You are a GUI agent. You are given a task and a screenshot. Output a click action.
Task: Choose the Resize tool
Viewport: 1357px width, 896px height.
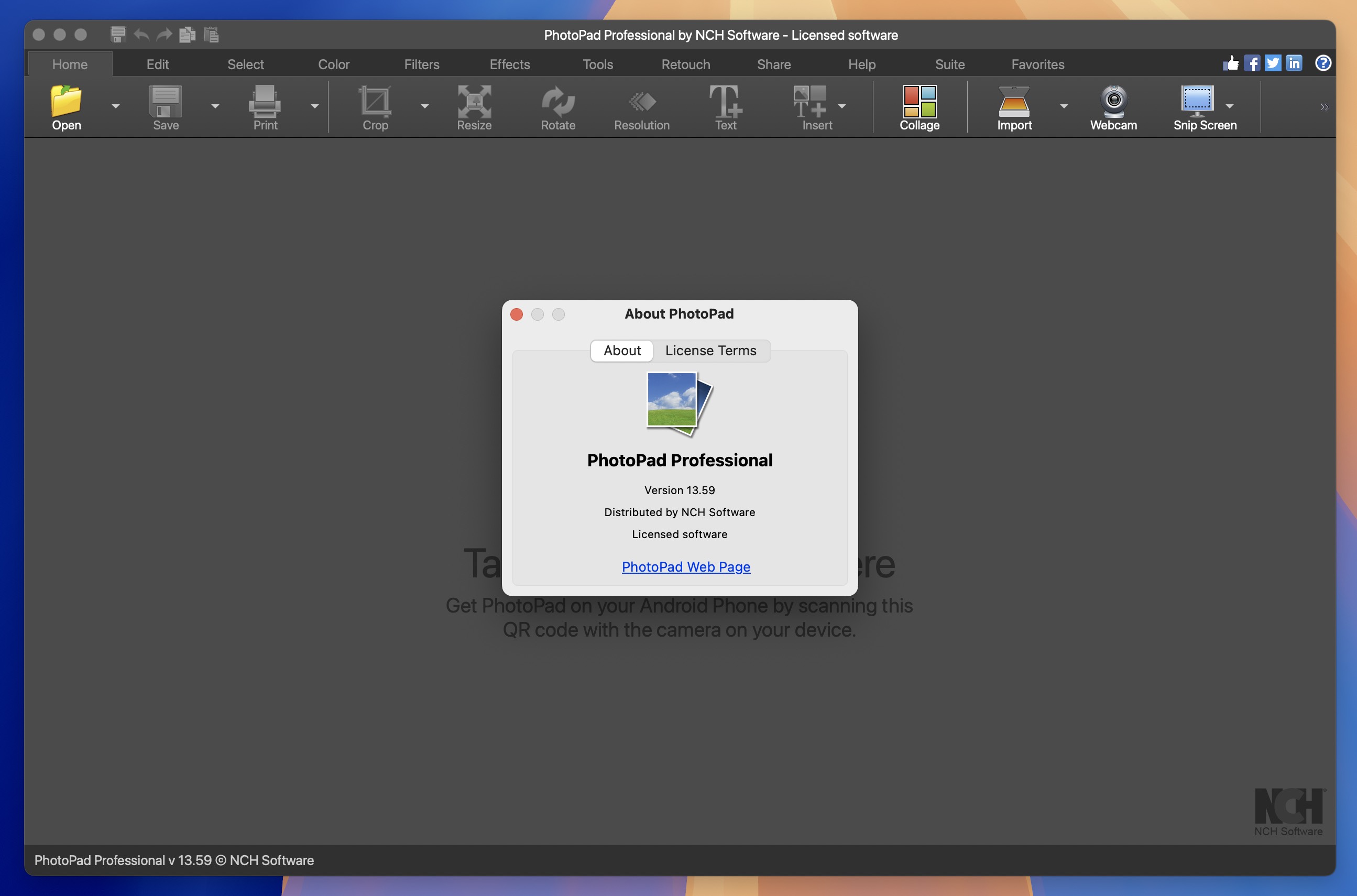474,101
